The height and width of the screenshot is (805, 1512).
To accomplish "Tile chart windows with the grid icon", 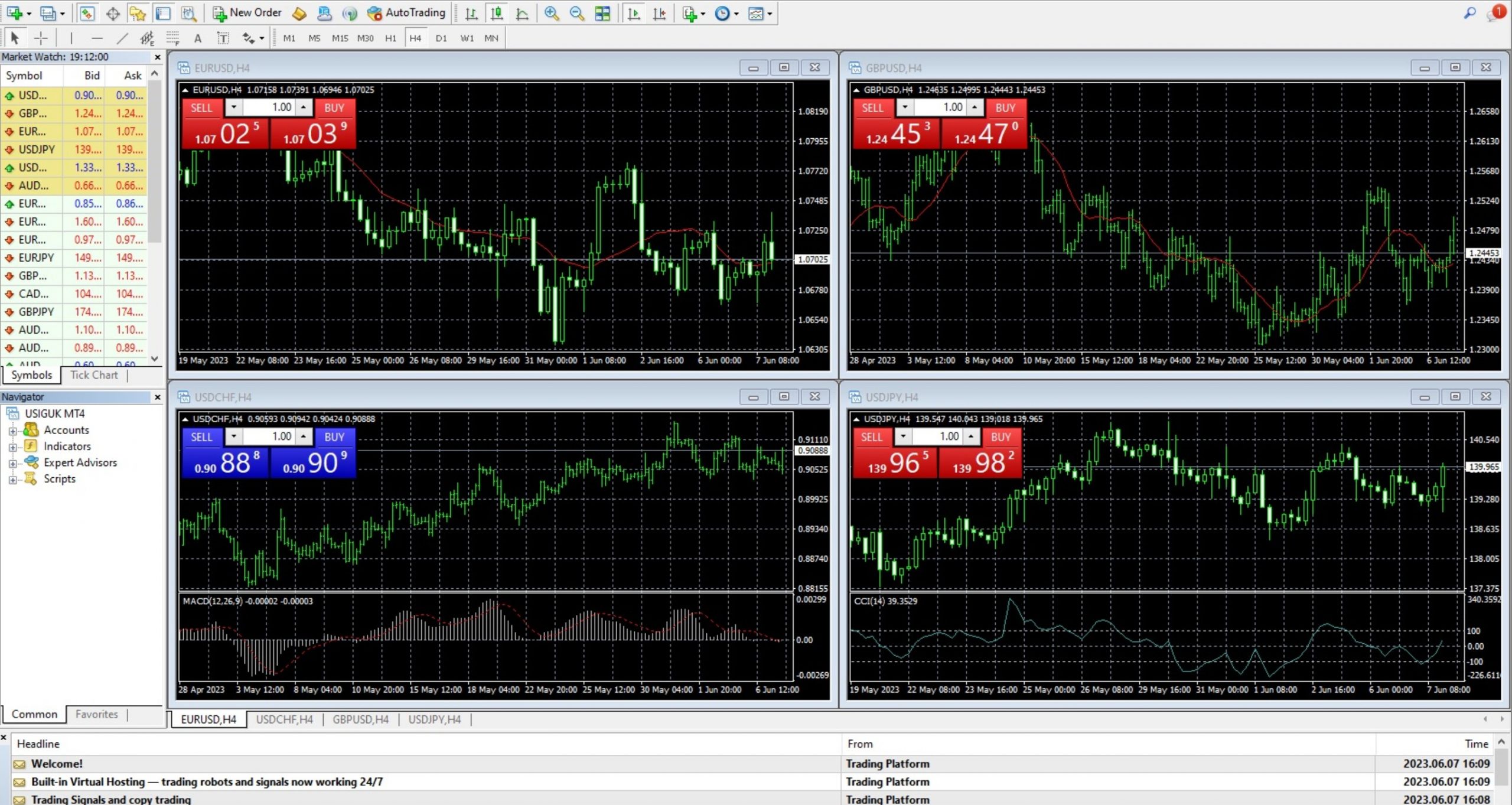I will tap(602, 13).
